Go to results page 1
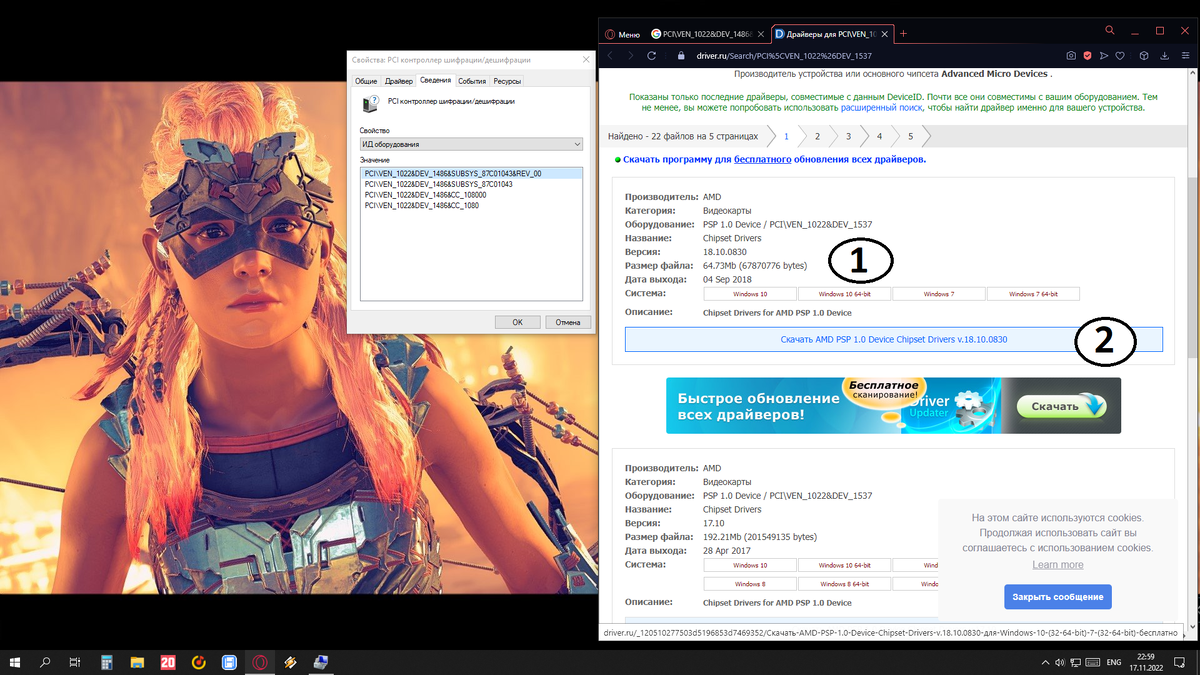1200x675 pixels. coord(786,135)
